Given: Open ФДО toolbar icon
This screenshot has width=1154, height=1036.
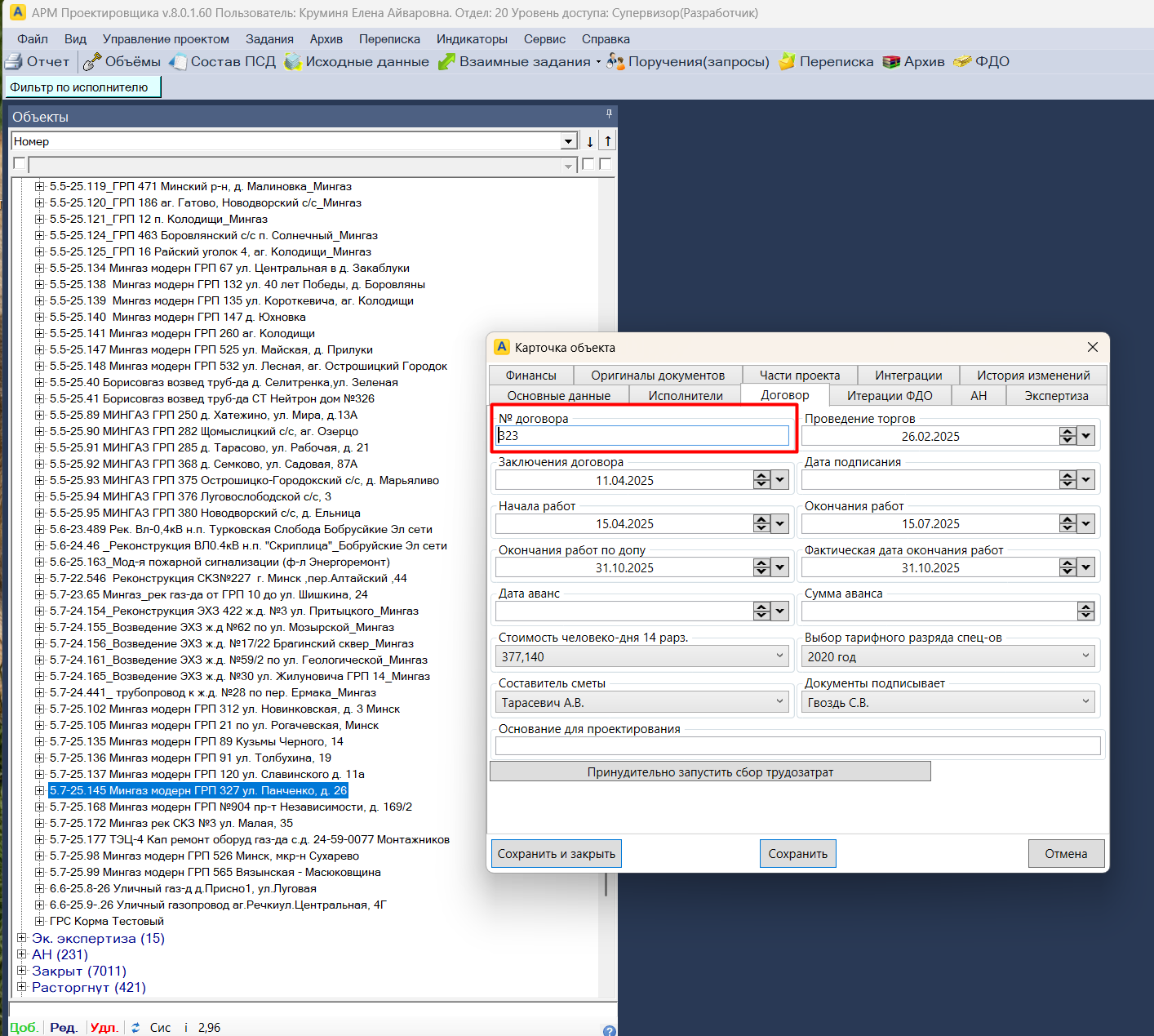Looking at the screenshot, I should tap(963, 62).
